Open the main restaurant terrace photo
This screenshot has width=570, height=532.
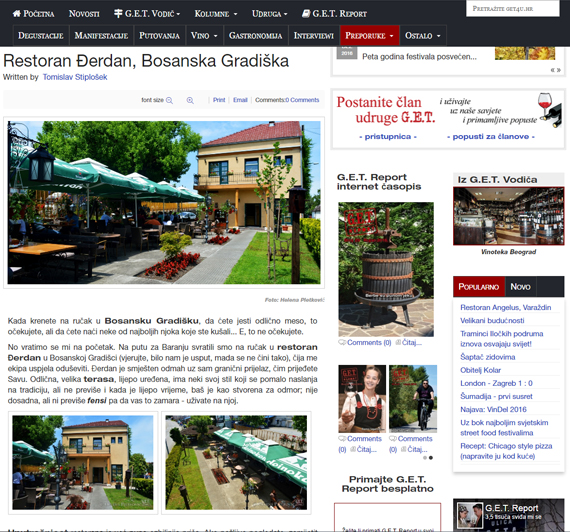click(x=164, y=203)
